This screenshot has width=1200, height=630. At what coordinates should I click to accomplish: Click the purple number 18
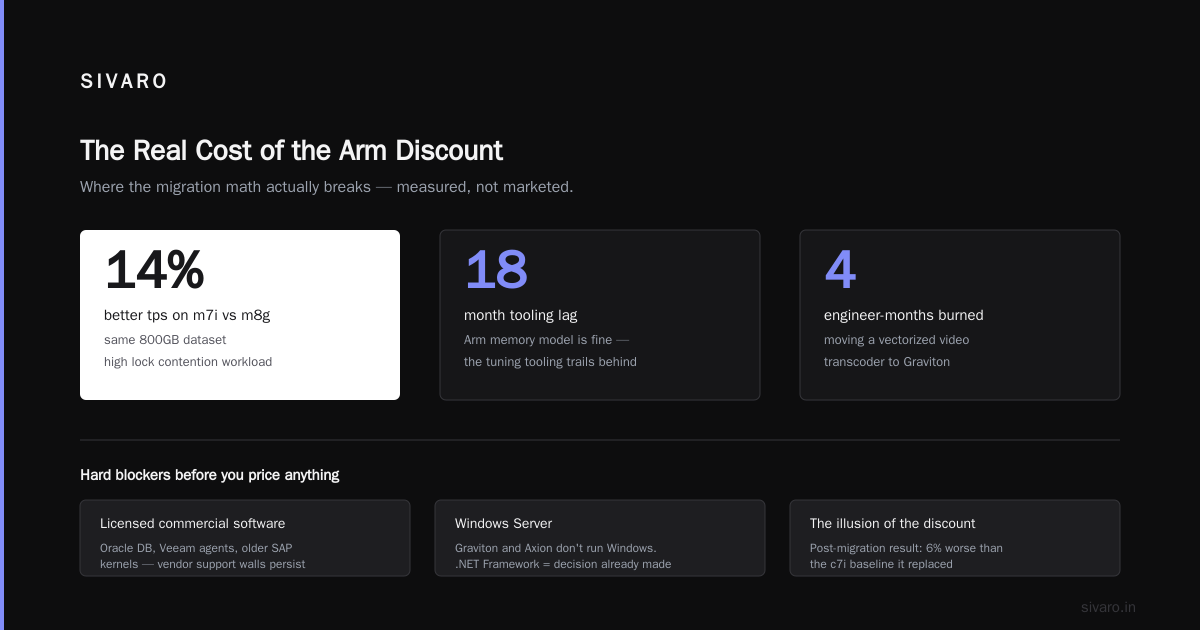(x=496, y=270)
